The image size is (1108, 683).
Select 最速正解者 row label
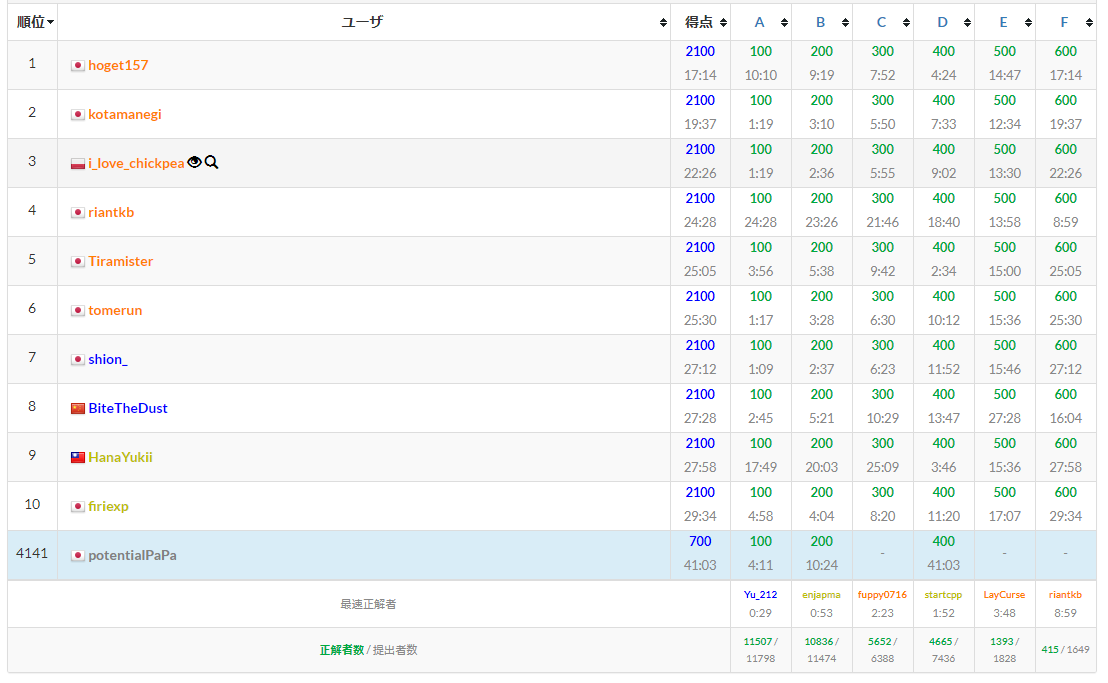point(368,605)
